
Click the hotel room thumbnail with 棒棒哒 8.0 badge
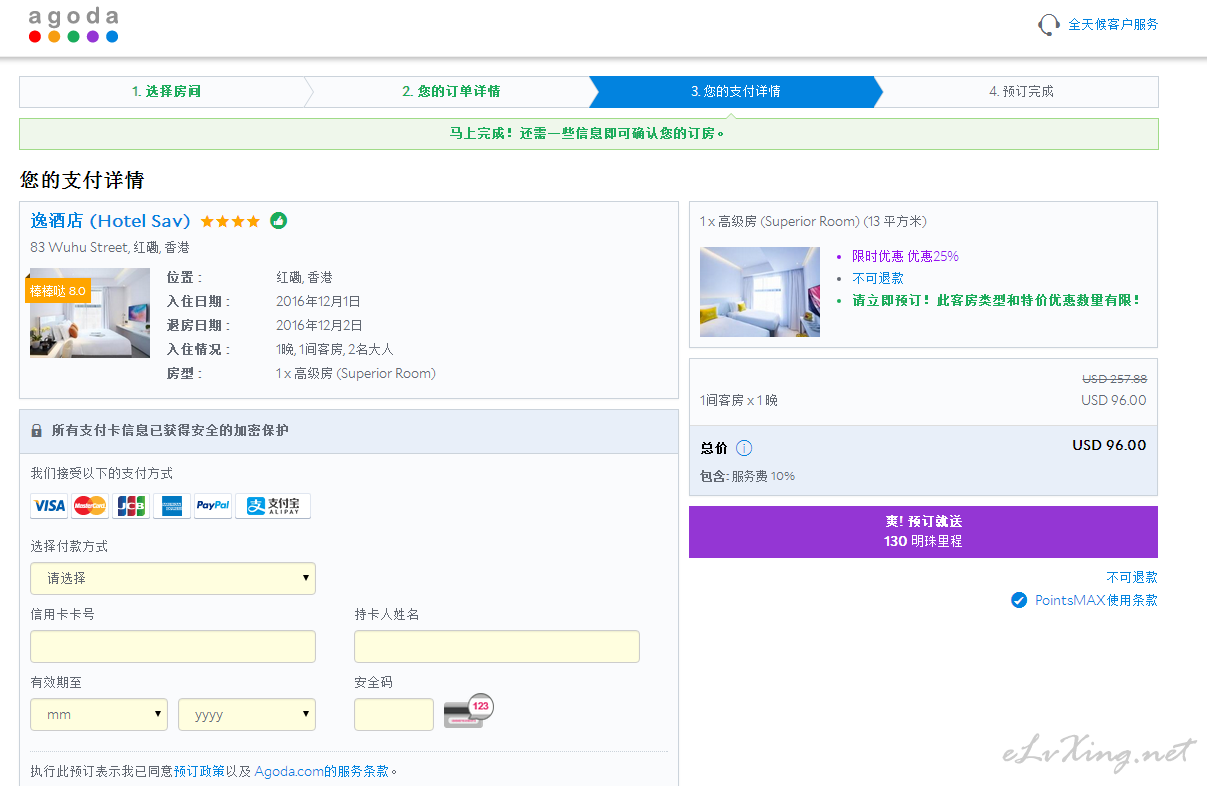(x=90, y=313)
